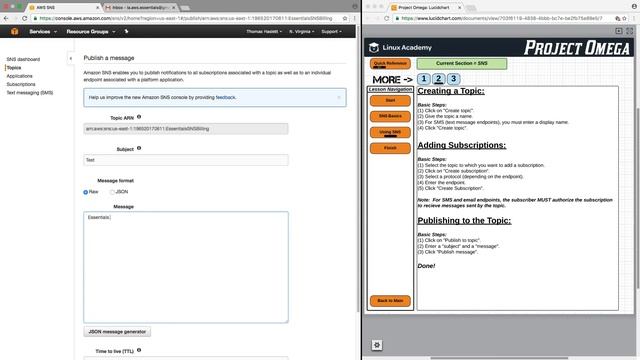Open the Lucidchart presentation view icon
640x360 pixels.
click(619, 31)
